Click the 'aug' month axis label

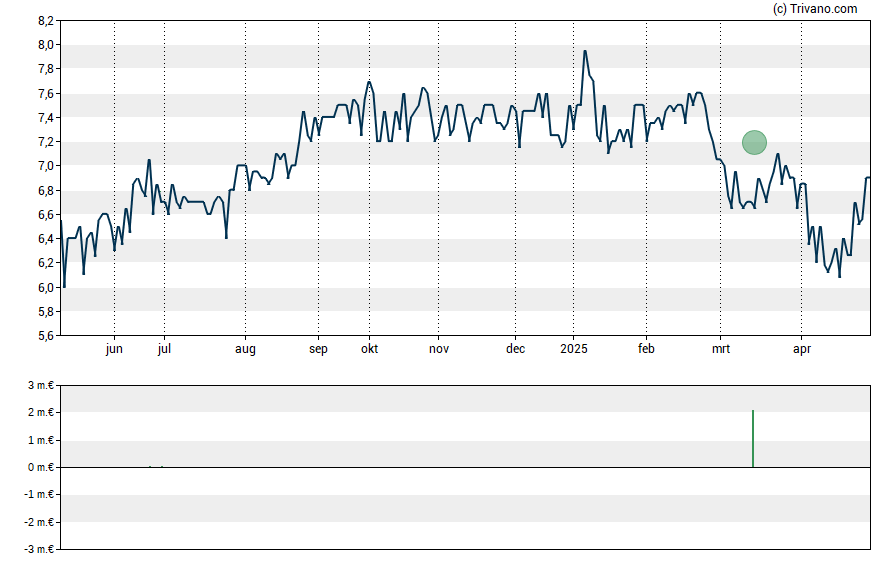click(x=245, y=349)
